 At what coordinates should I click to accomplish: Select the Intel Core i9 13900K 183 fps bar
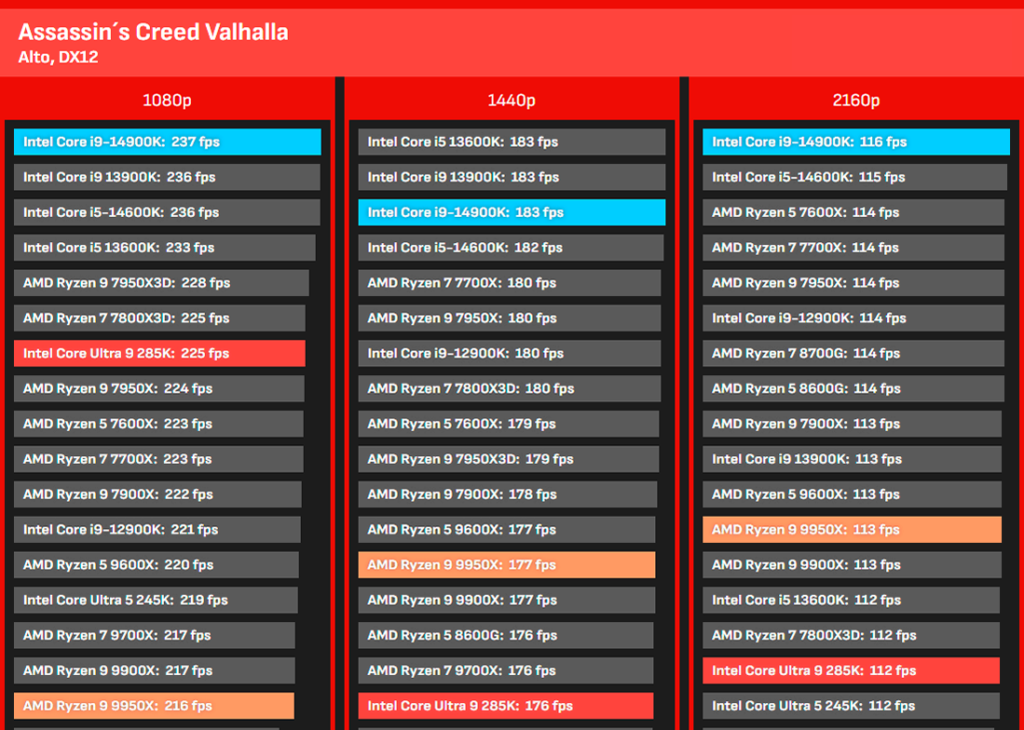point(512,177)
